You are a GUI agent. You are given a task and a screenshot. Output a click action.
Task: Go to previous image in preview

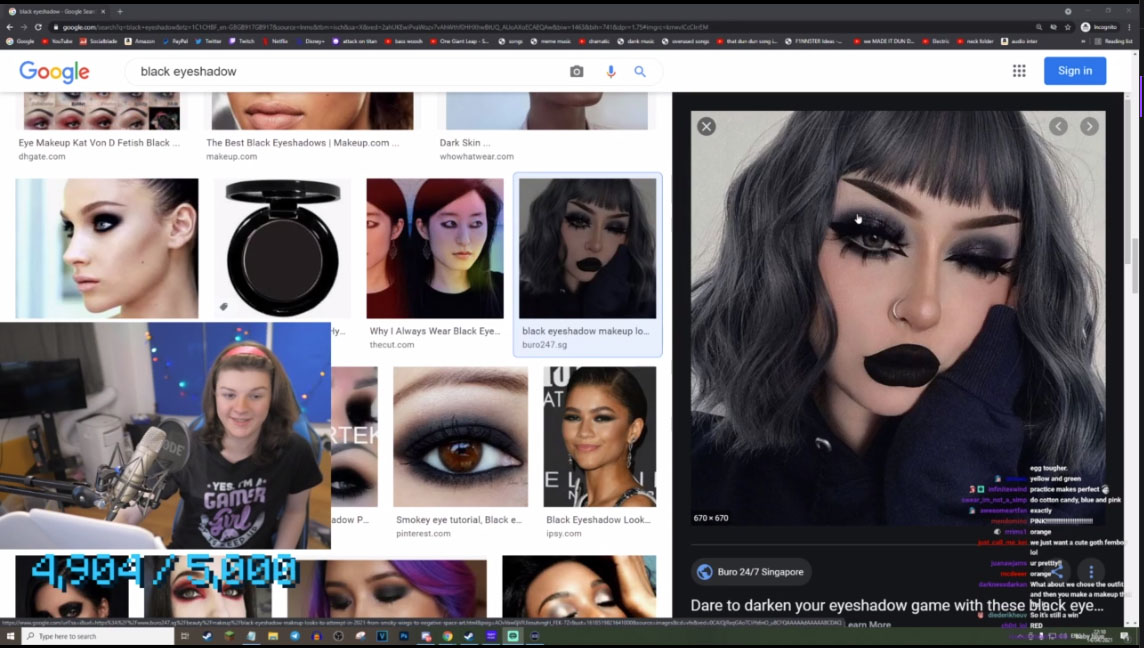pos(1059,126)
